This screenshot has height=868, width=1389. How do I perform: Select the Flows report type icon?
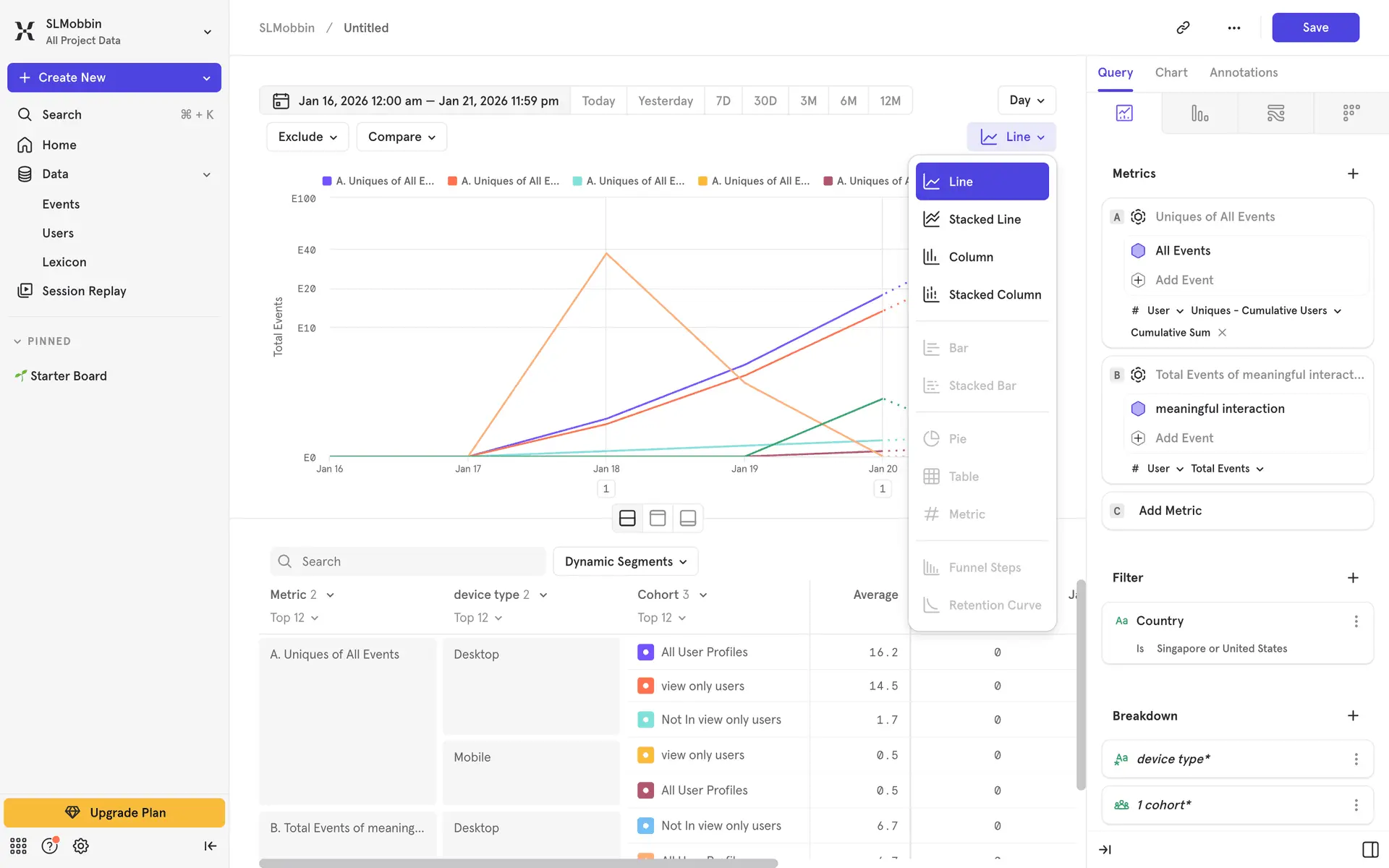pyautogui.click(x=1275, y=114)
